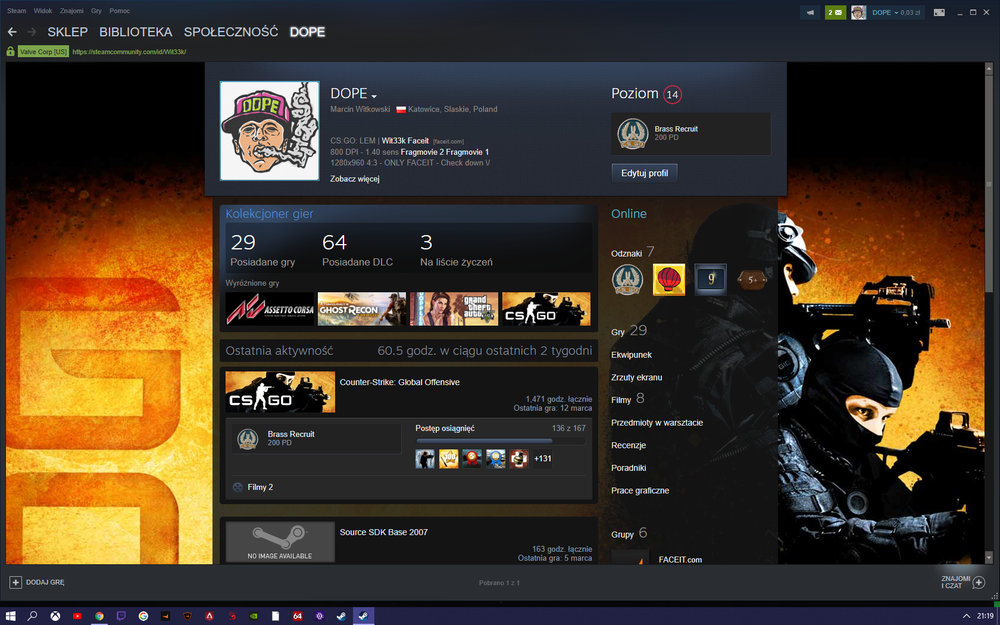Go to the SKLEP tab
This screenshot has height=625, width=1000.
pyautogui.click(x=68, y=32)
